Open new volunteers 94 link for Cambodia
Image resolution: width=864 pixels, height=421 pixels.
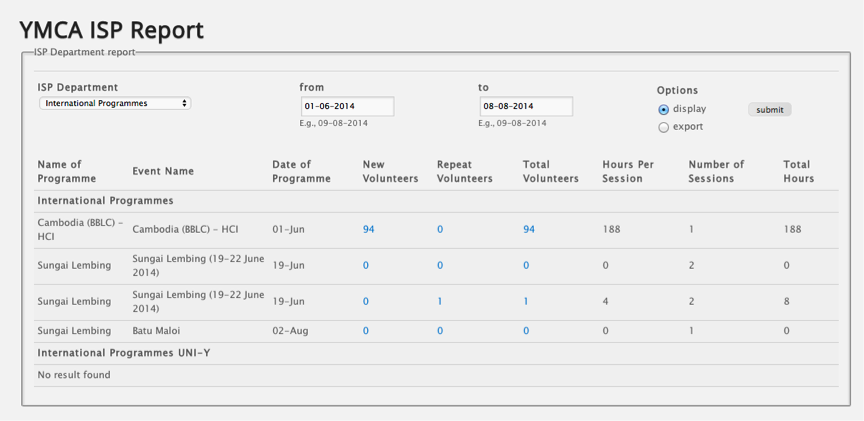369,229
